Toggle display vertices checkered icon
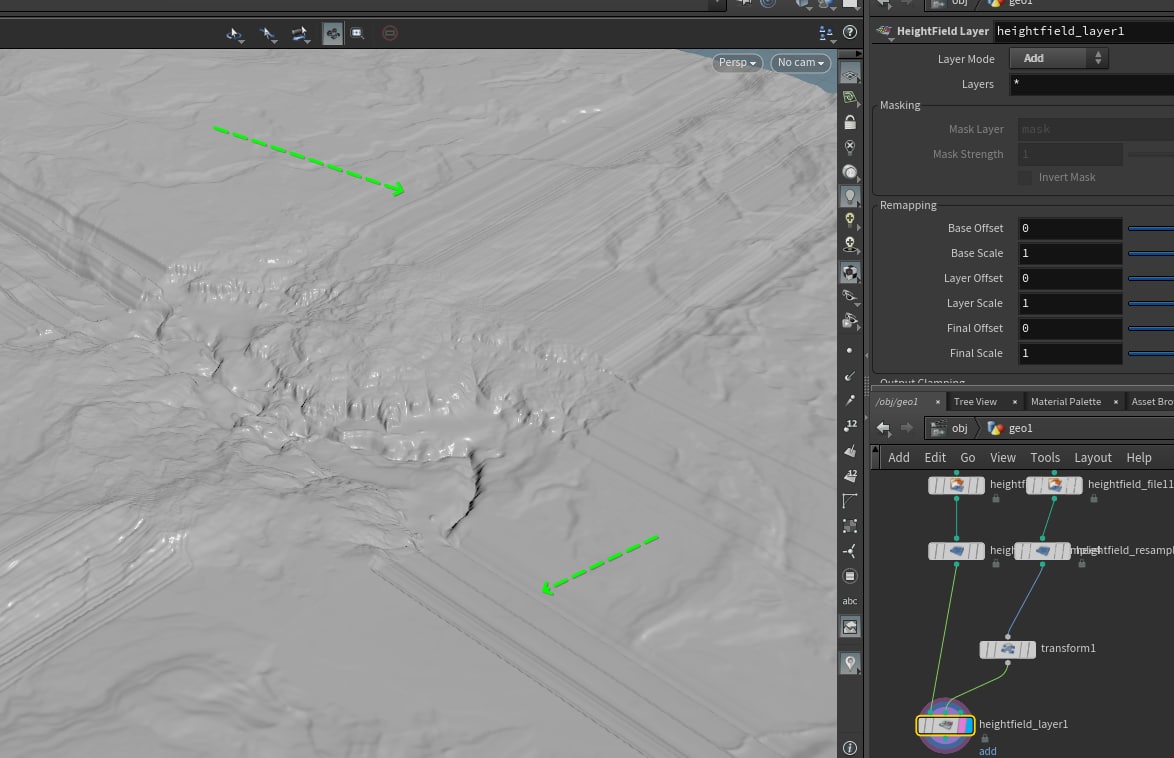 pyautogui.click(x=850, y=526)
